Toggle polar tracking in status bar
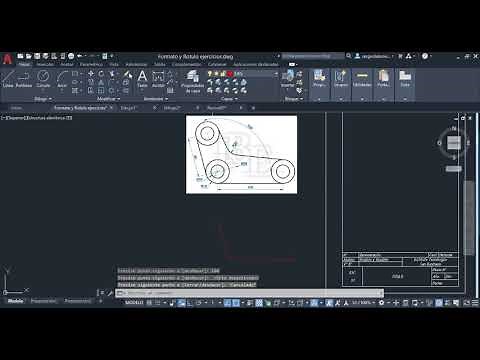The width and height of the screenshot is (480, 360). point(199,303)
